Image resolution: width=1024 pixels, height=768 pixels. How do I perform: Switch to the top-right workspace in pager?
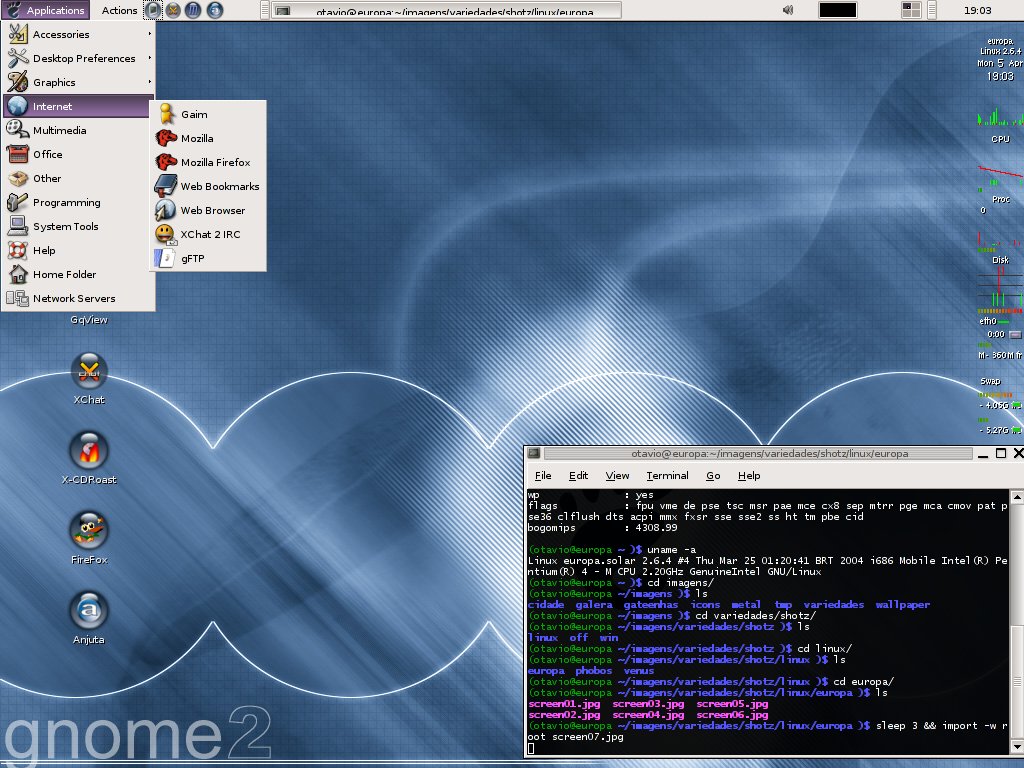coord(916,6)
